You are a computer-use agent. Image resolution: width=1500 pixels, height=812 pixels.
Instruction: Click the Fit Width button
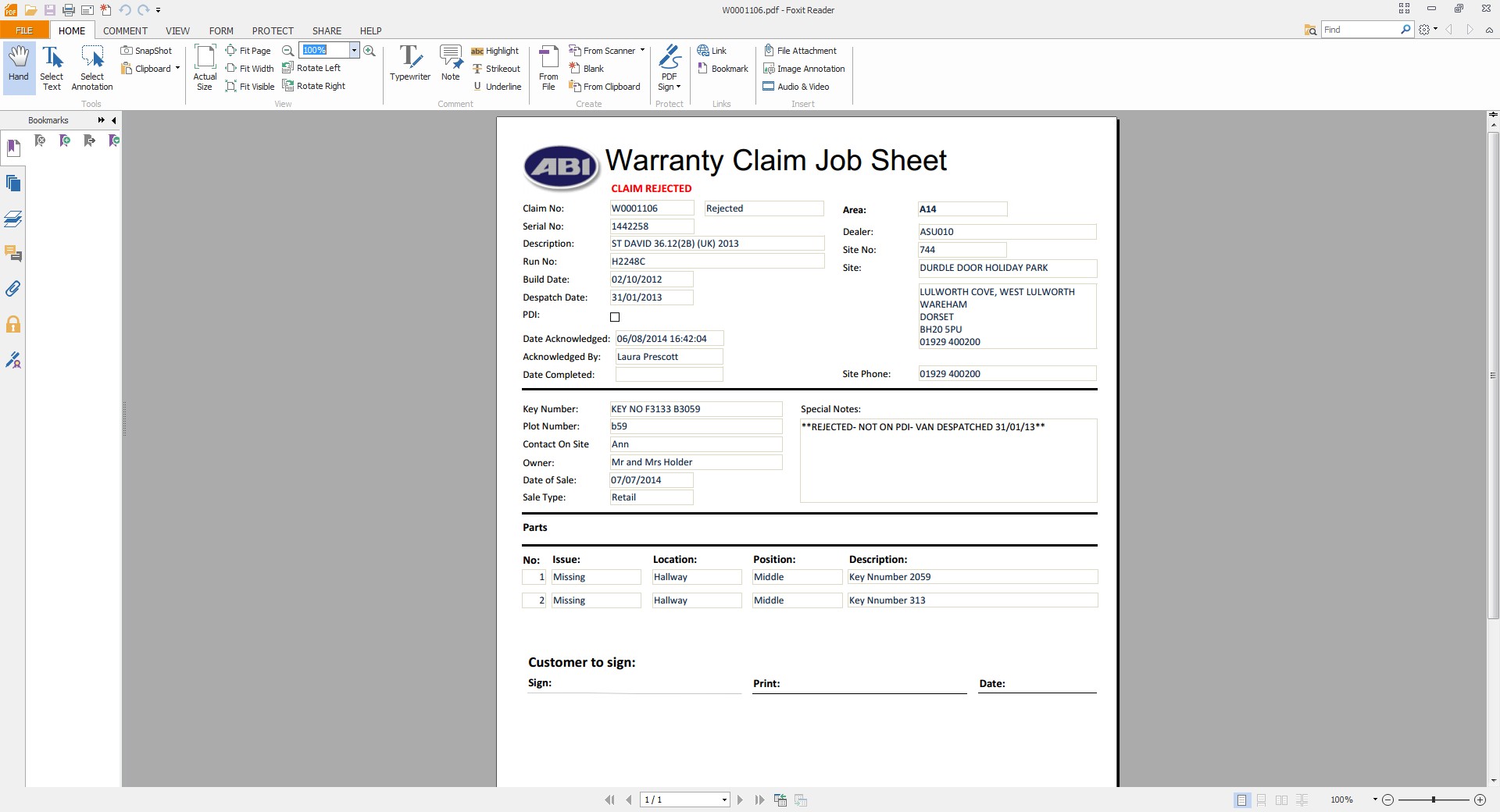[x=249, y=69]
